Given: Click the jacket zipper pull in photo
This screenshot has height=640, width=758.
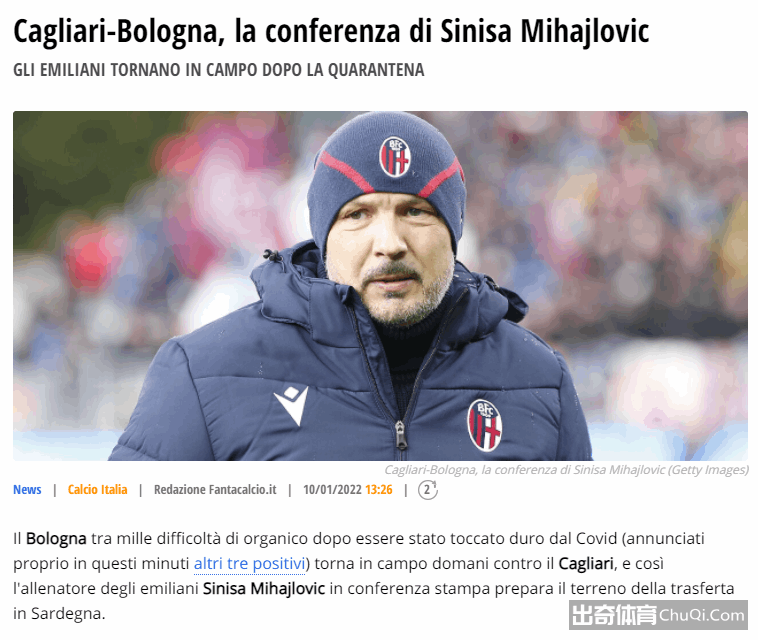Looking at the screenshot, I should [401, 435].
